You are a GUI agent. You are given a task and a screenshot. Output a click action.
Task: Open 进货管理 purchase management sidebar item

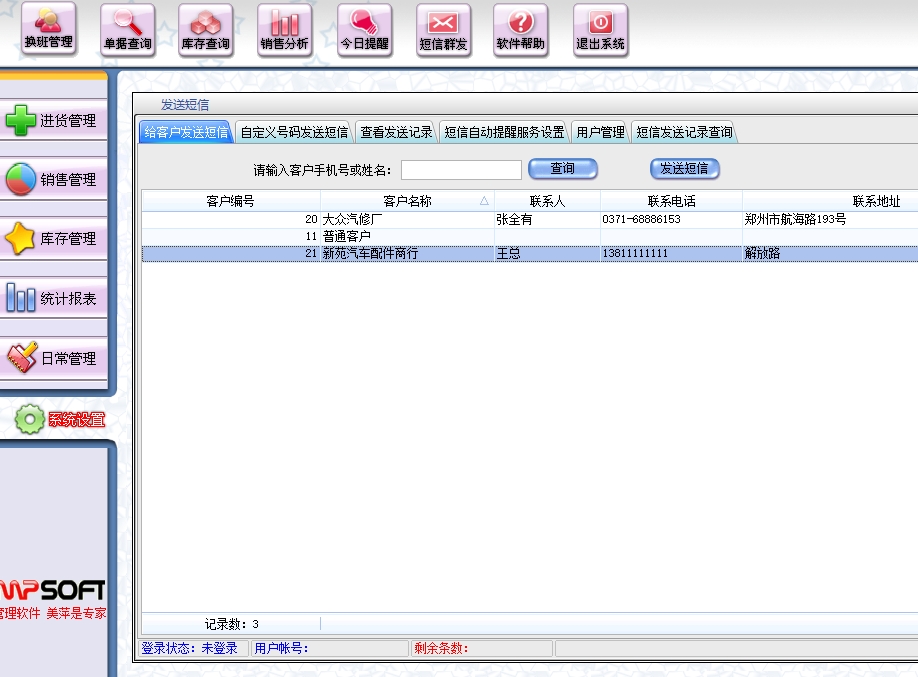pyautogui.click(x=53, y=121)
